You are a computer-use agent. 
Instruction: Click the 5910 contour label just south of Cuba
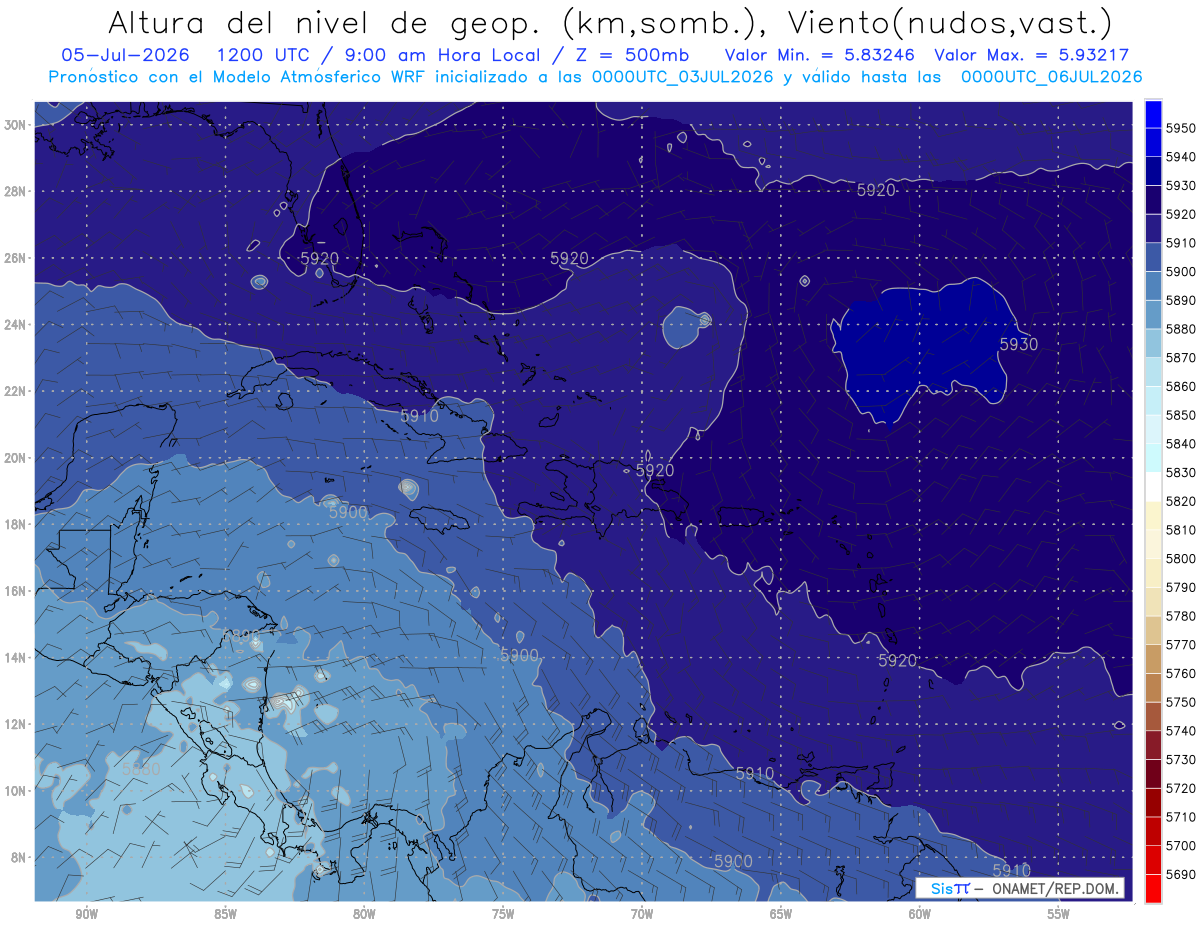(x=420, y=416)
